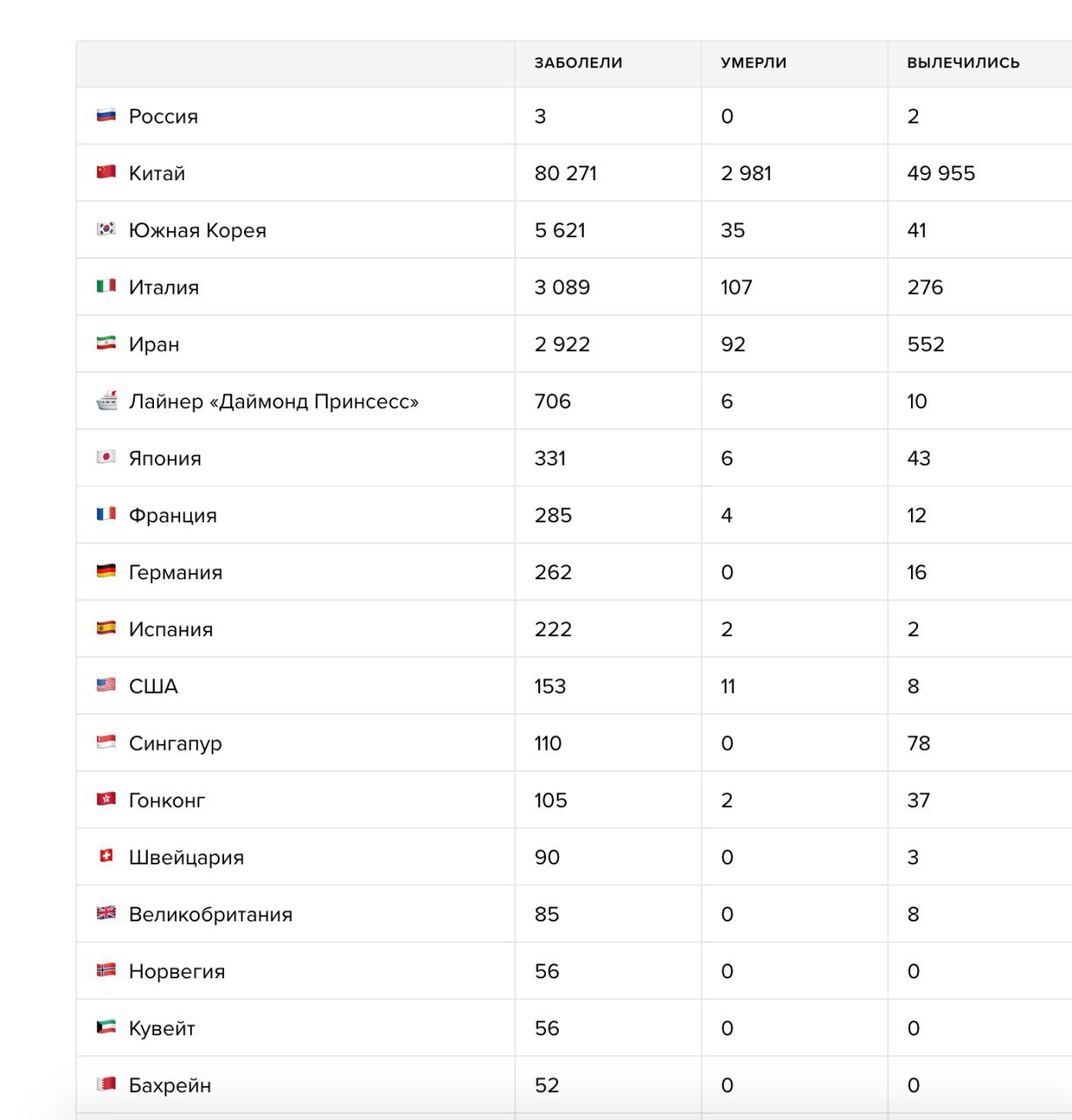Click the Bahrain flag icon
1072x1120 pixels.
click(106, 1084)
